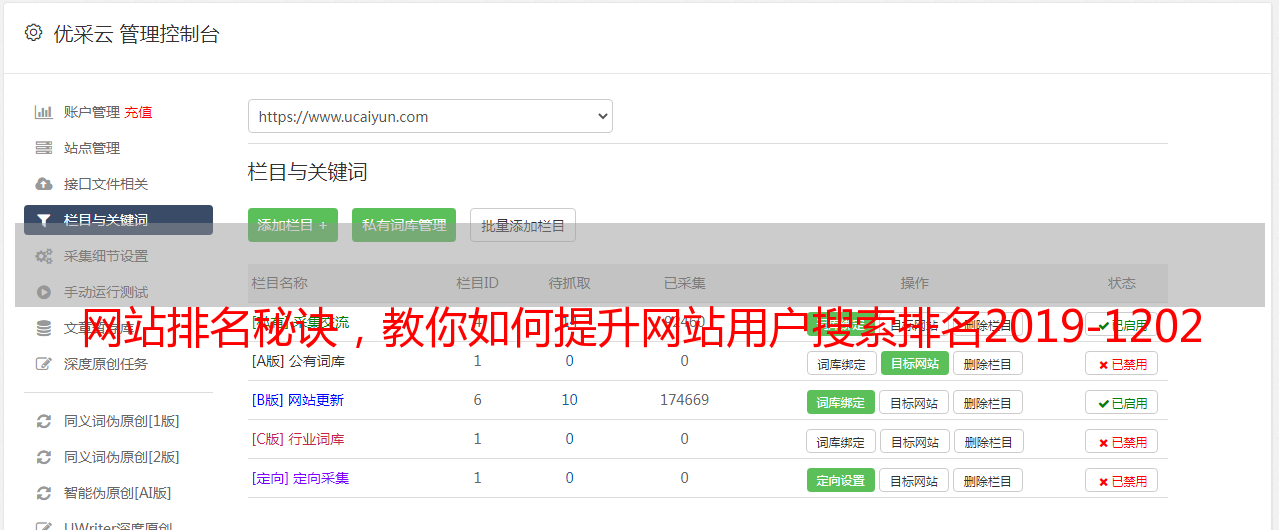Click the pending count 10 for 网站更新
Viewport: 1279px width, 530px height.
(x=569, y=400)
